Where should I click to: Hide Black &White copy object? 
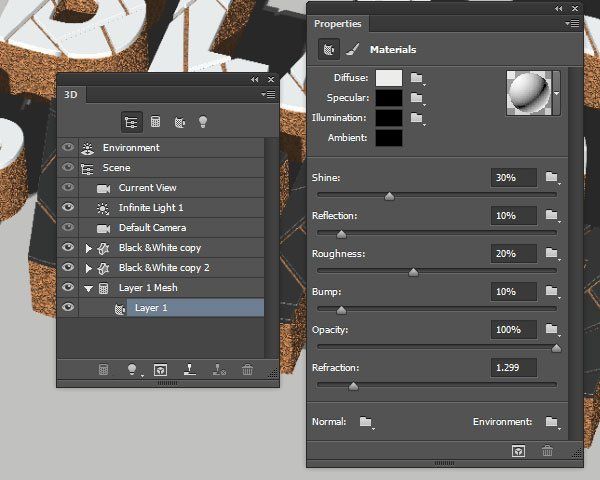click(68, 247)
